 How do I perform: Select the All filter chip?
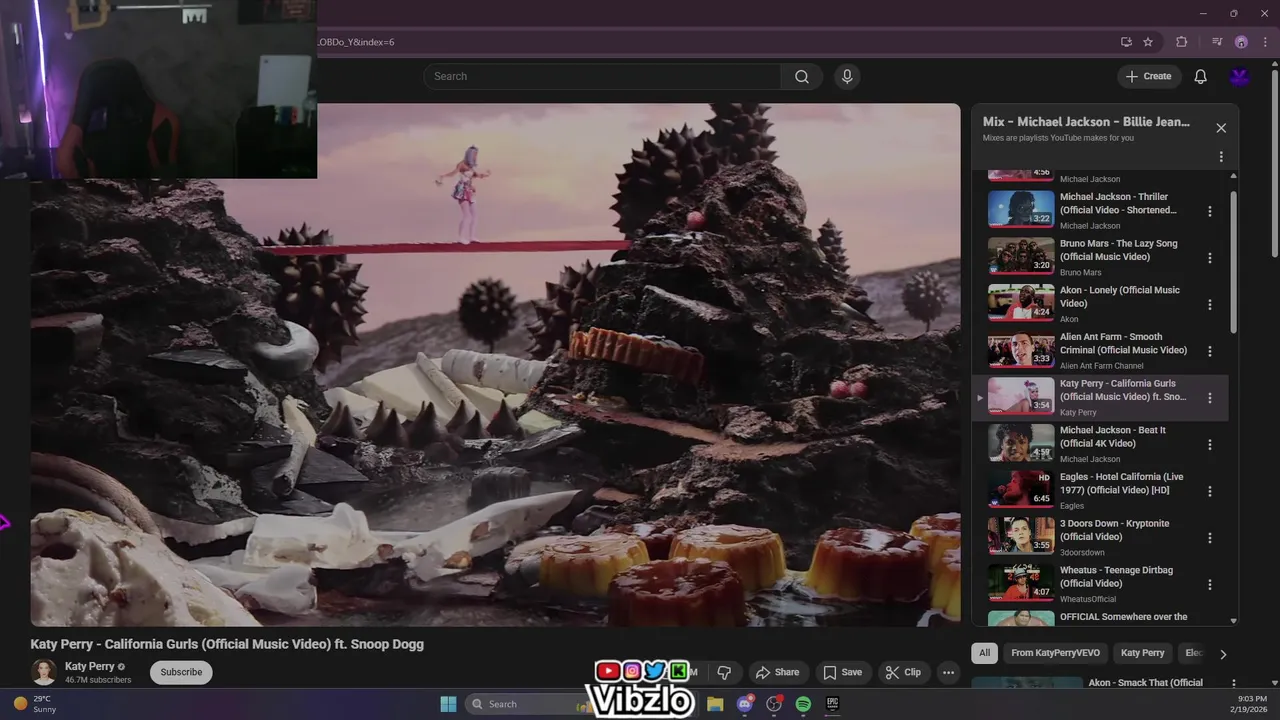985,653
